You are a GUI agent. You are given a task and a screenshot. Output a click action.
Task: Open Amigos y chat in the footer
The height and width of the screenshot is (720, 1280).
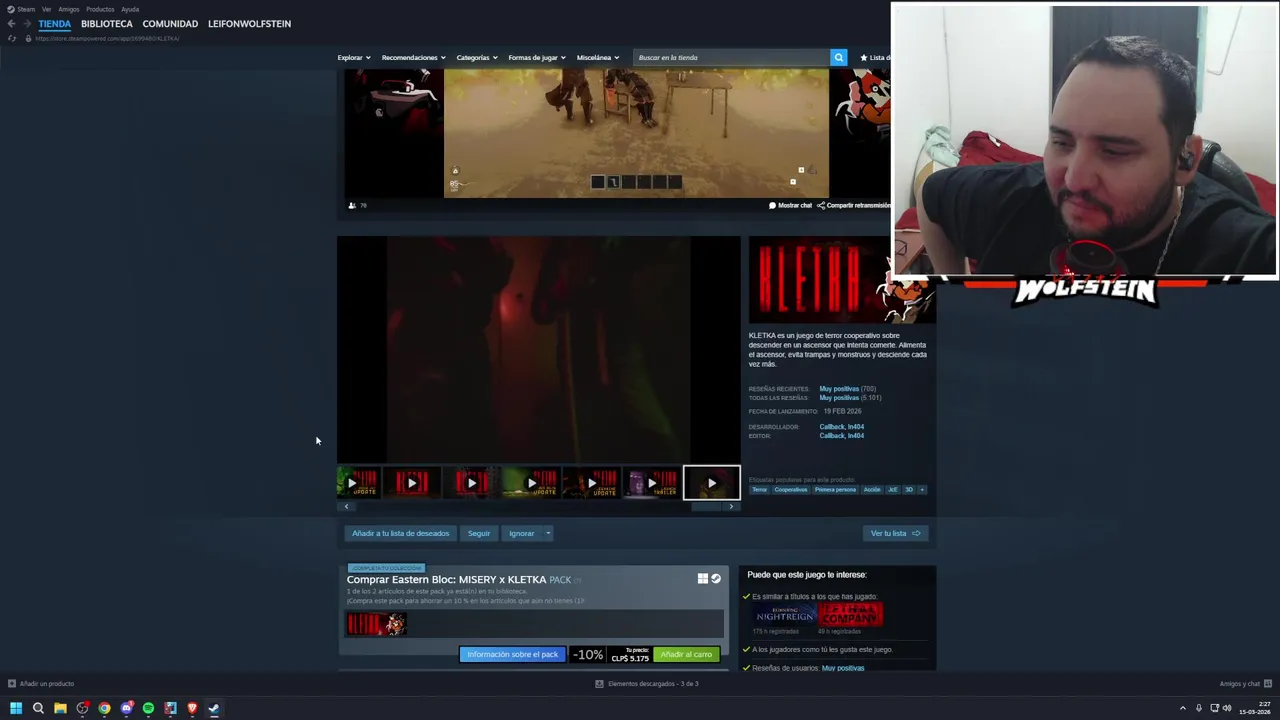click(1245, 684)
